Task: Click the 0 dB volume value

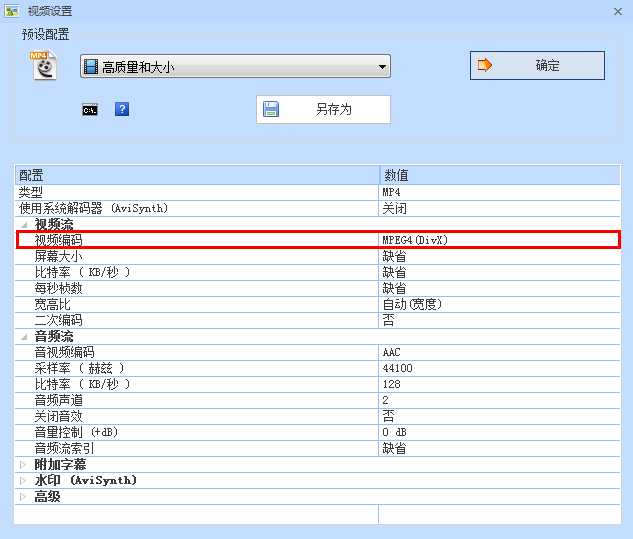Action: click(x=499, y=432)
